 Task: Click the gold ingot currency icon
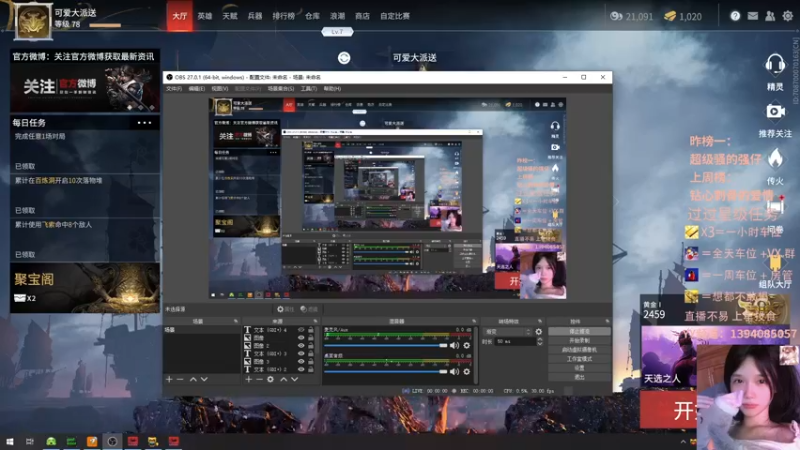pyautogui.click(x=670, y=16)
